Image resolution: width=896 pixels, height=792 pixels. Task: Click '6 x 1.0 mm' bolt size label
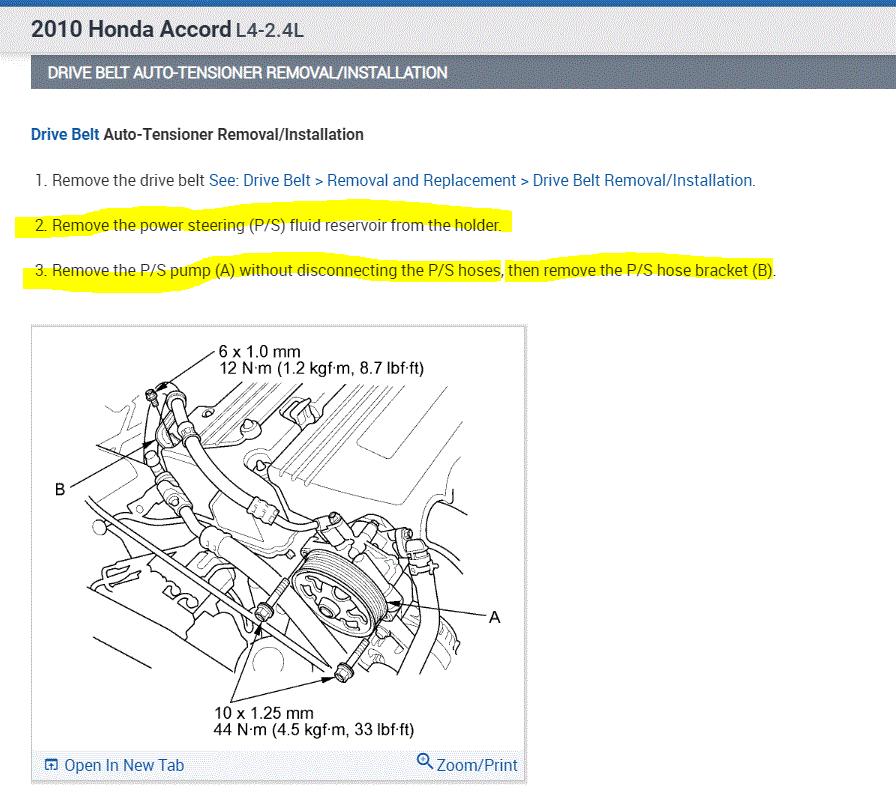[x=259, y=351]
